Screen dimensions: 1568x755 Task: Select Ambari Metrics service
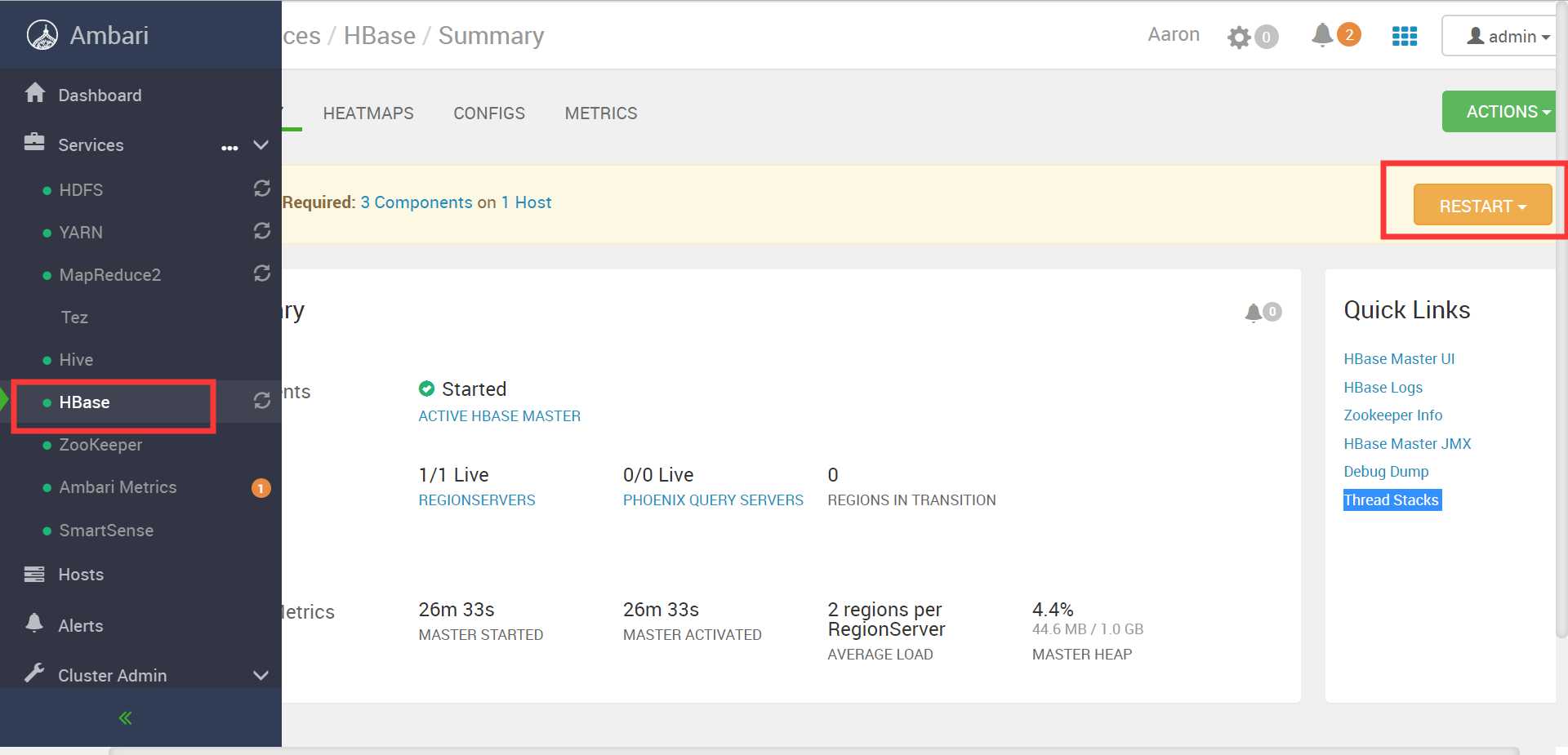[118, 487]
